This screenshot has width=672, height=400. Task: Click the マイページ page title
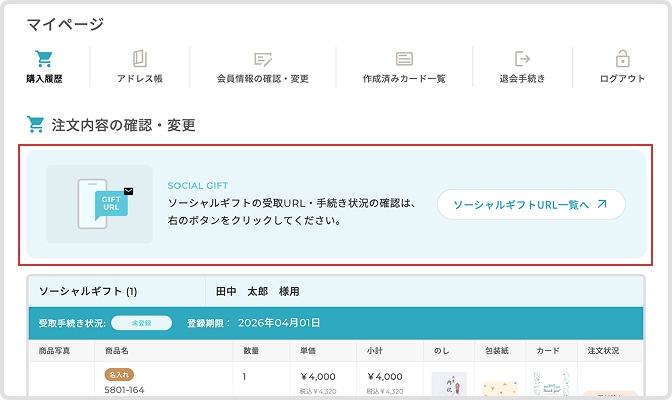point(65,24)
